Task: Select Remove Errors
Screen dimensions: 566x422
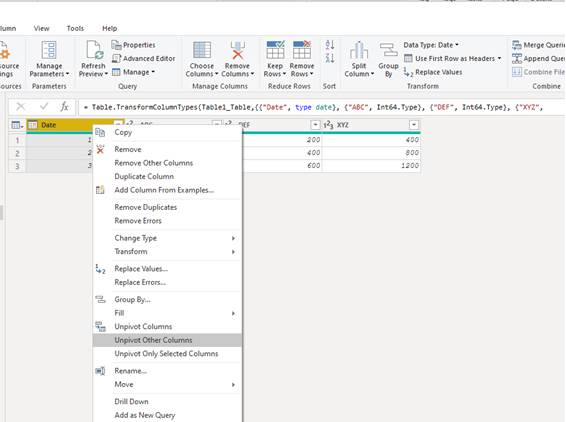Action: click(167, 221)
